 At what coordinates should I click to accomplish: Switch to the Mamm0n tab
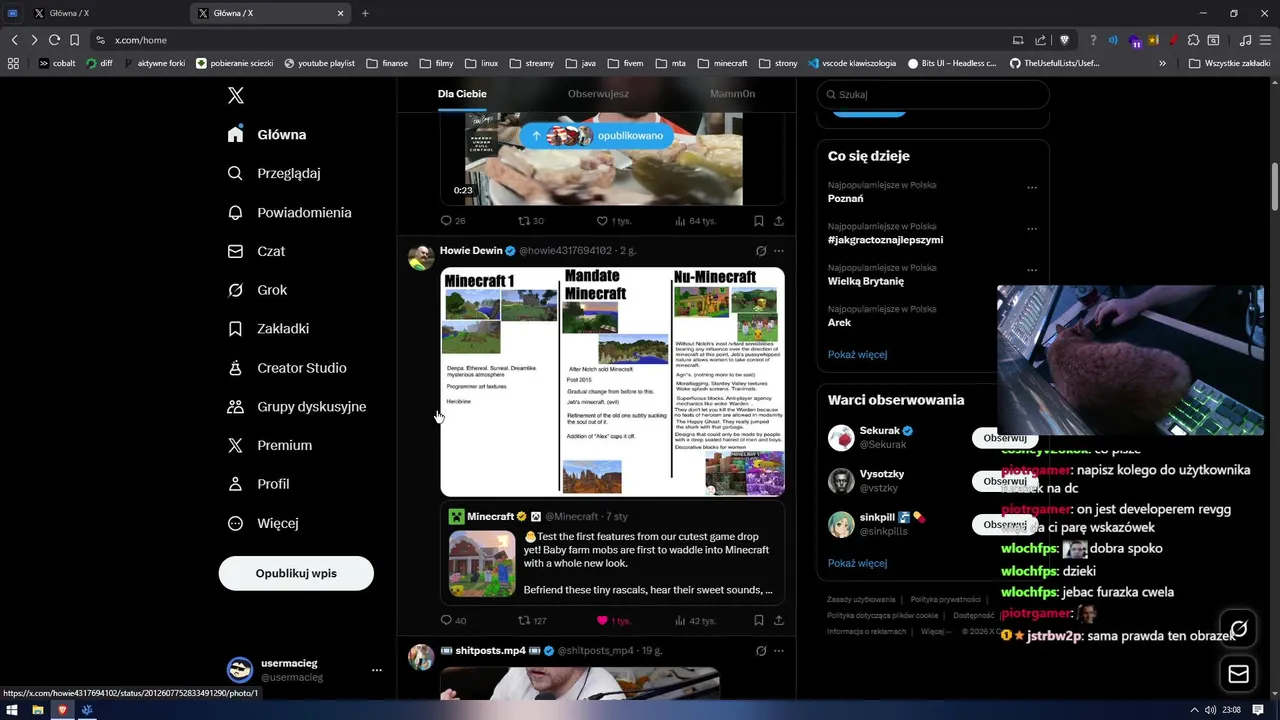click(x=732, y=94)
